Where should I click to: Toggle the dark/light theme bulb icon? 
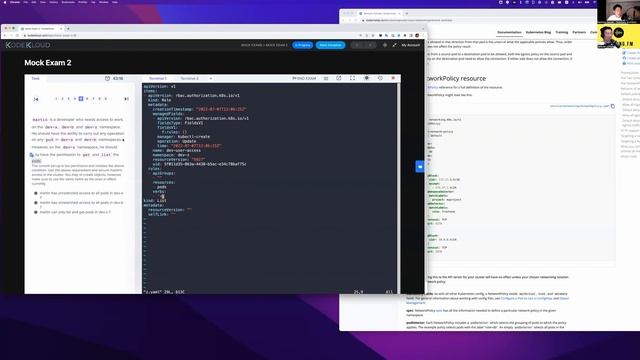(367, 78)
